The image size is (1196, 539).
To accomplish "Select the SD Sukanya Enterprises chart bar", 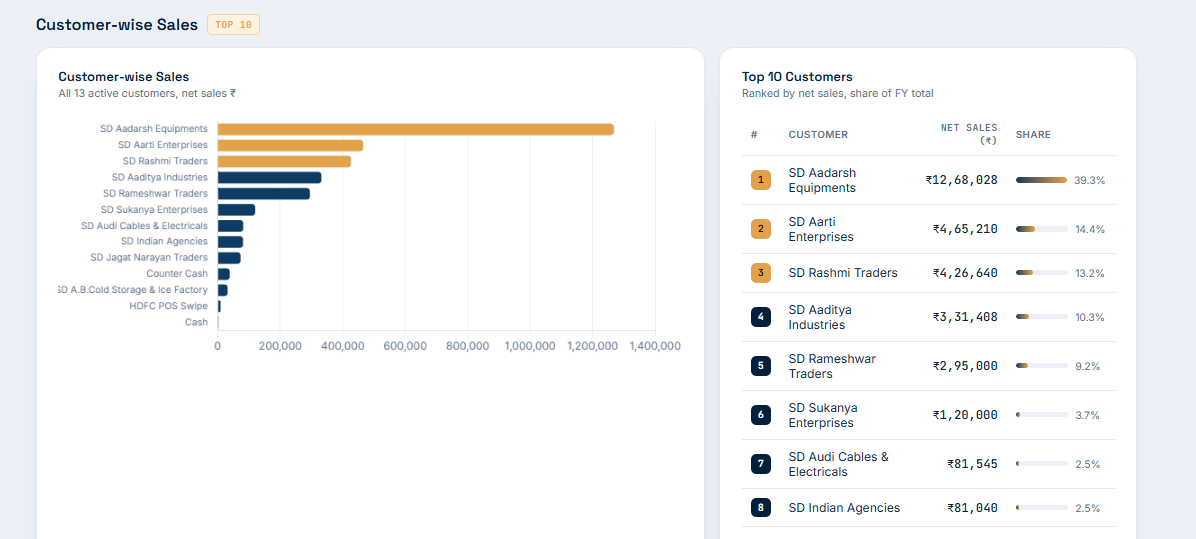I will pyautogui.click(x=236, y=210).
